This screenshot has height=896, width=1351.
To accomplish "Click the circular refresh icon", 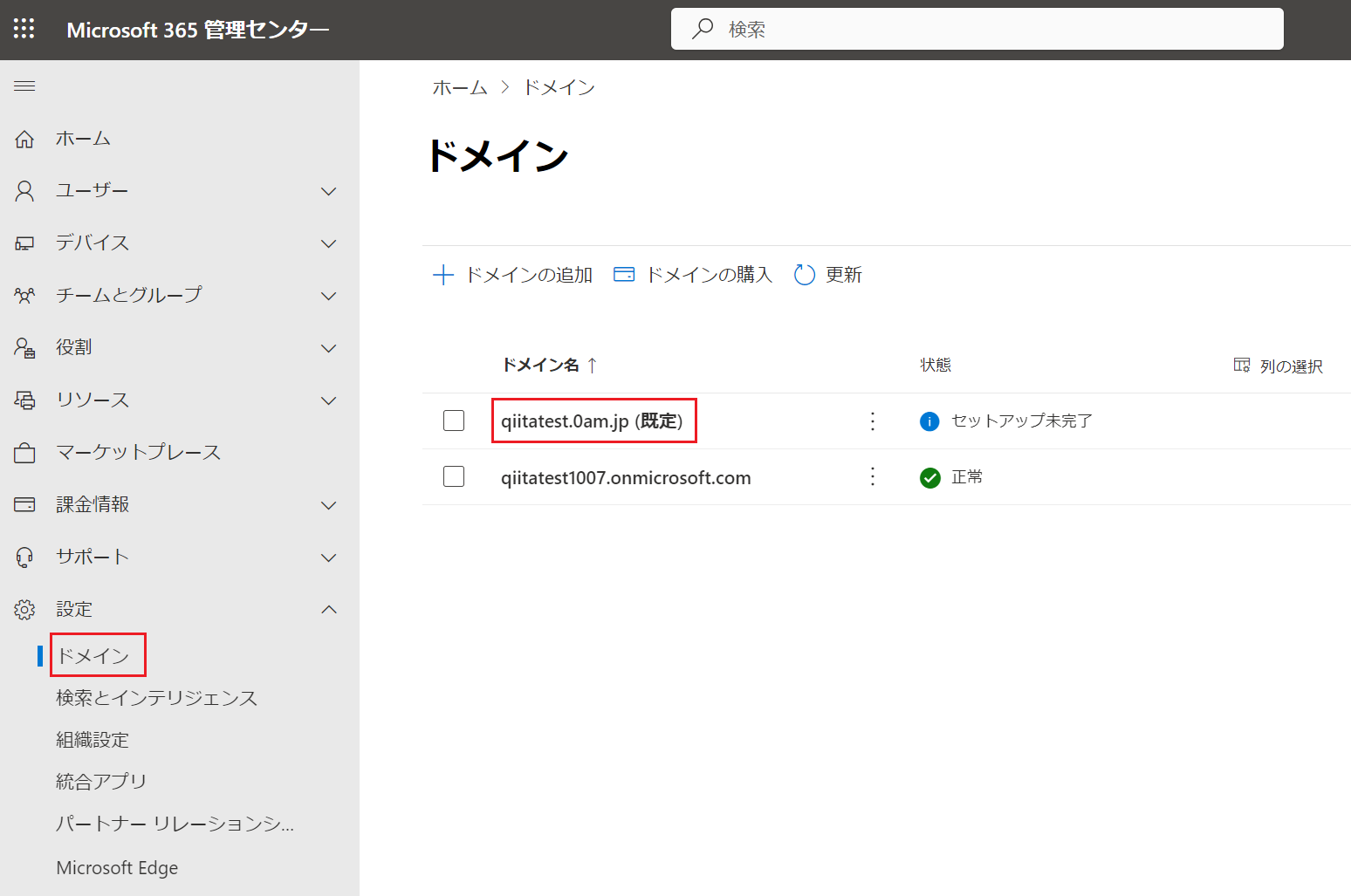I will (x=805, y=275).
